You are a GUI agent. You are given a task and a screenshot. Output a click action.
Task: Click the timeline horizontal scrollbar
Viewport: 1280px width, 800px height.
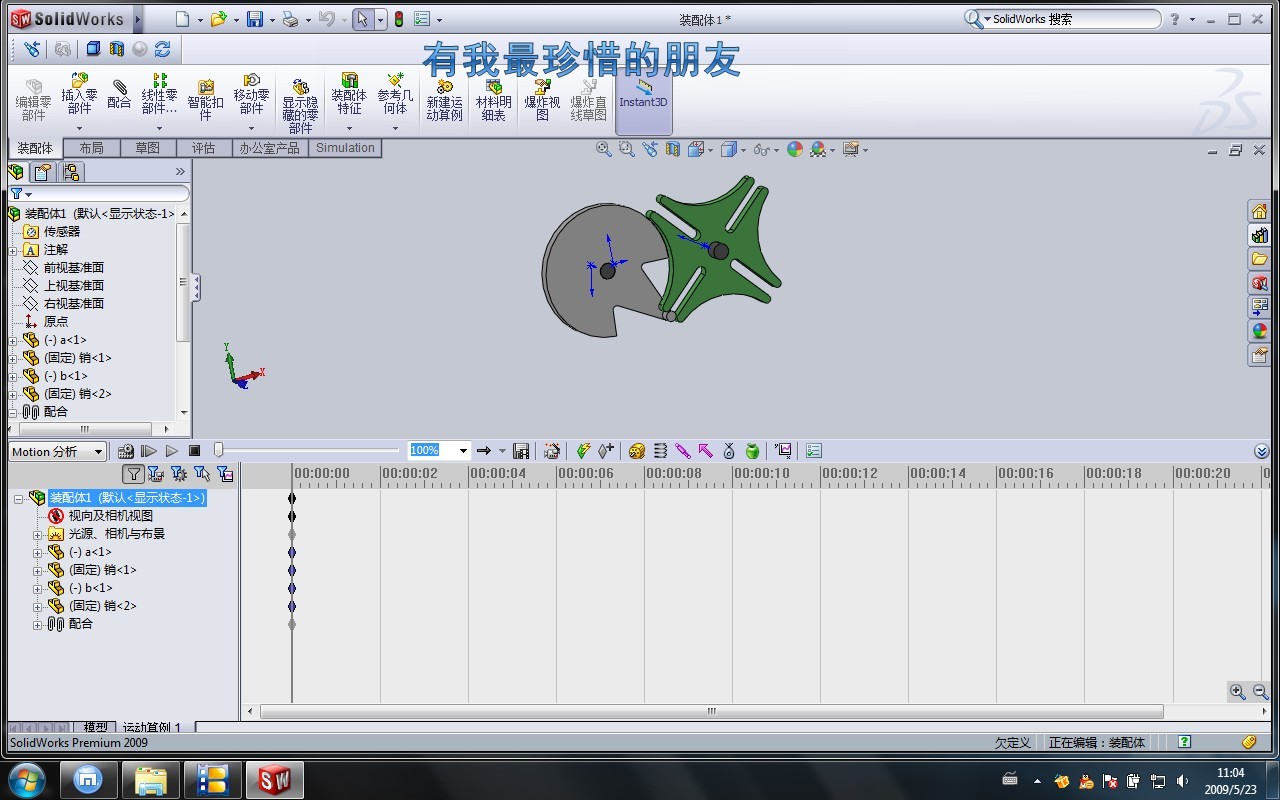coord(711,712)
